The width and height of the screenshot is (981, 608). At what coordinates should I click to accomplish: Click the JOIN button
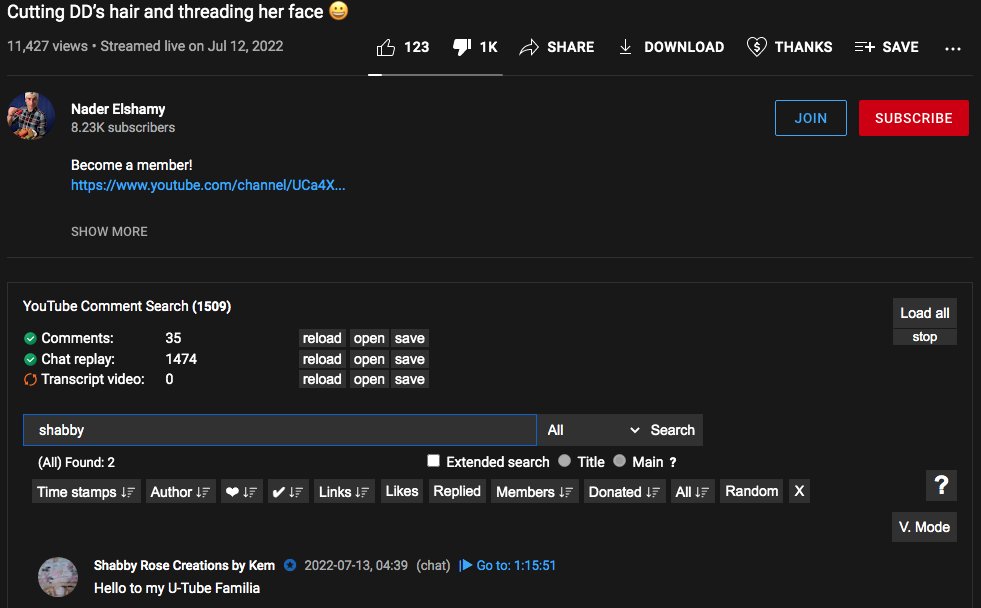pos(810,118)
